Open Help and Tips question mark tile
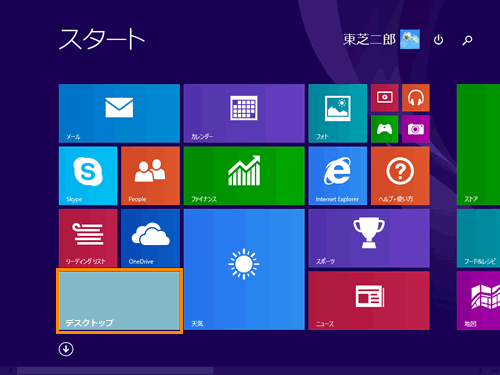This screenshot has width=500, height=375. [x=400, y=176]
